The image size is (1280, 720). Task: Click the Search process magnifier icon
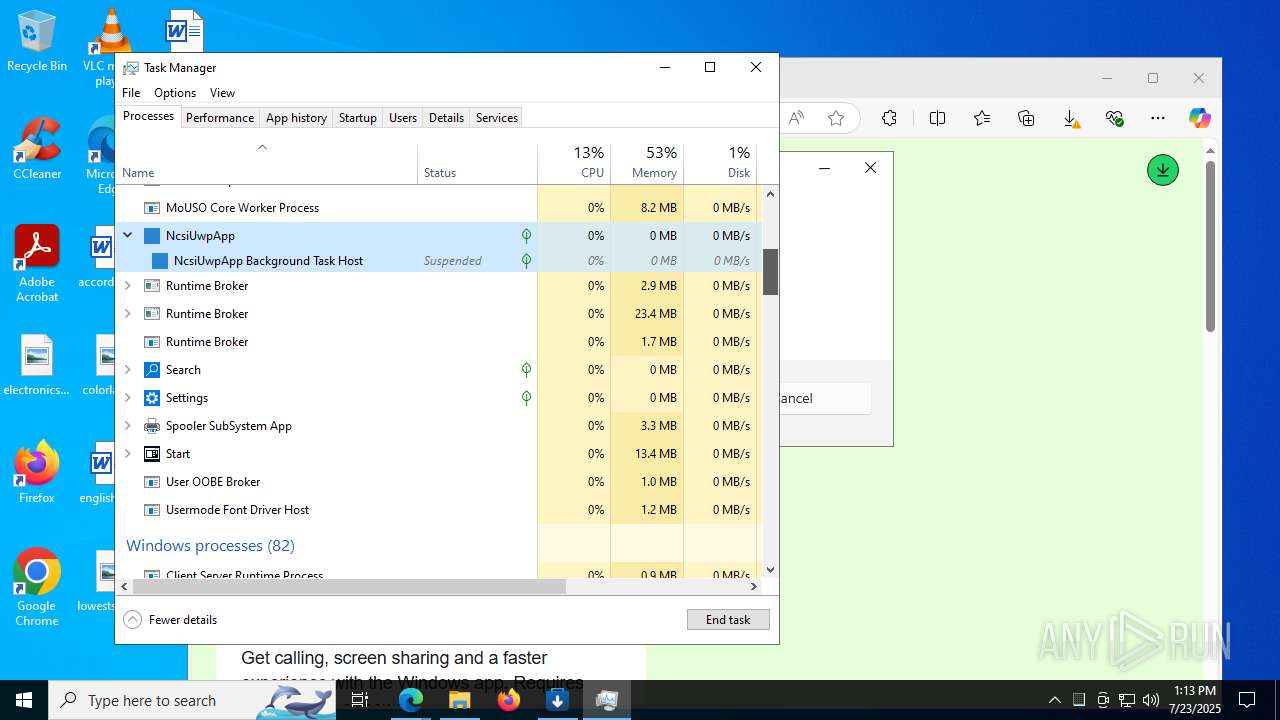tap(152, 370)
